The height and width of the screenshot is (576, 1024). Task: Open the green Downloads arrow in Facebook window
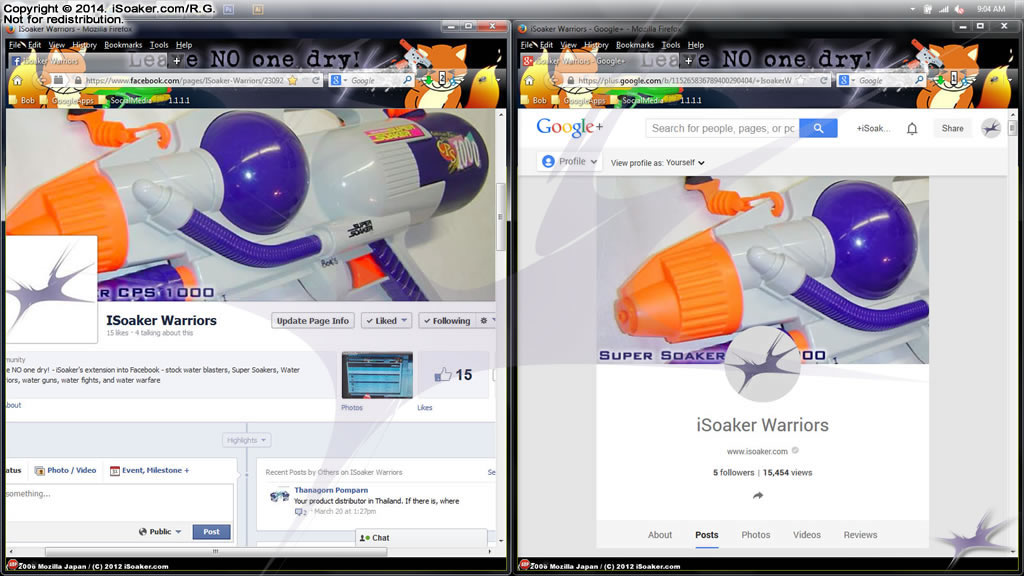[428, 80]
